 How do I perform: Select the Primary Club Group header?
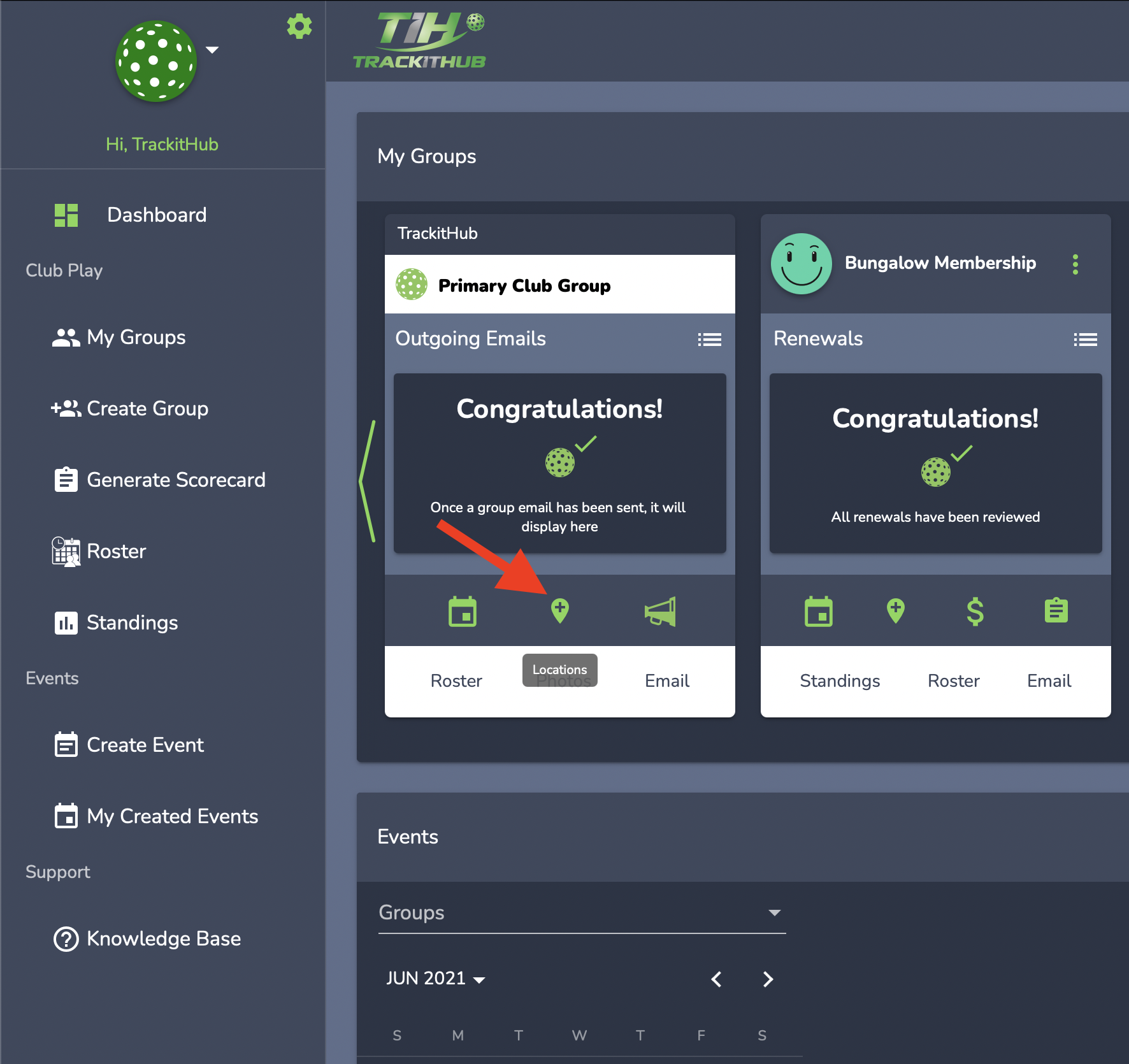click(560, 284)
